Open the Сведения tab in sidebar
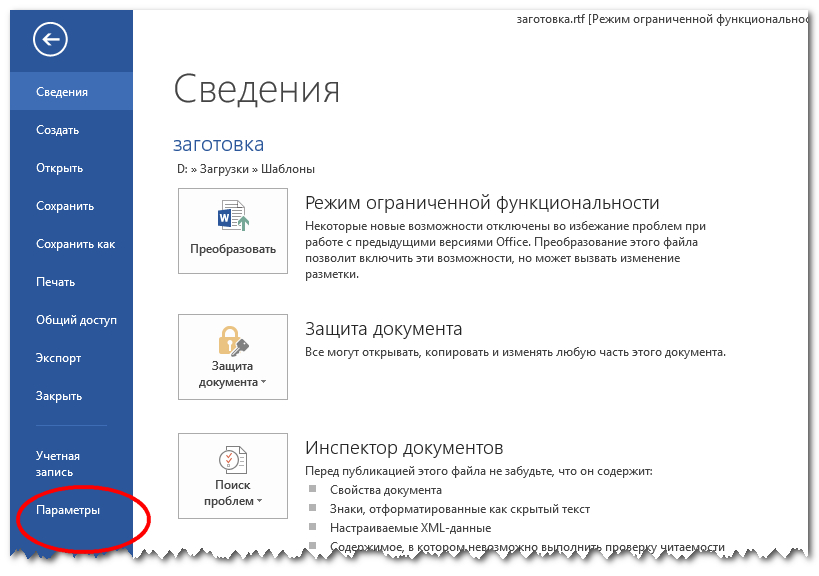This screenshot has width=819, height=576. 62,92
